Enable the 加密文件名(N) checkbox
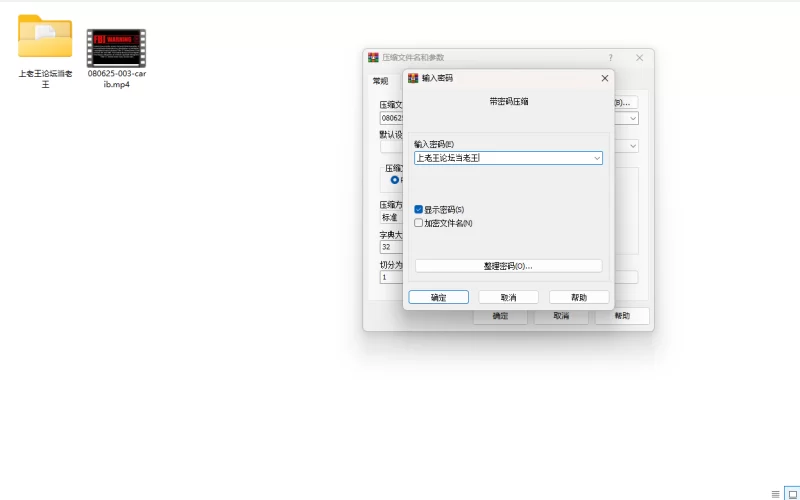This screenshot has width=800, height=500. (x=418, y=223)
